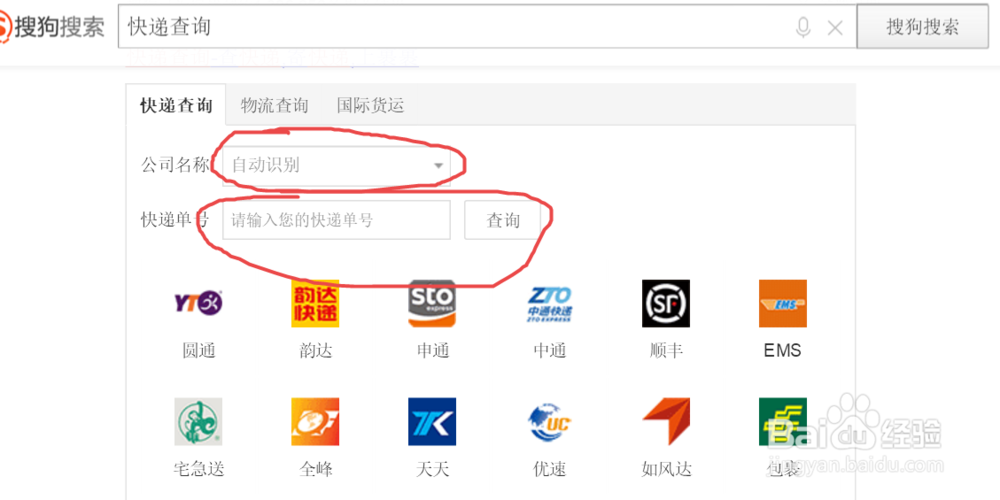The image size is (1000, 500).
Task: Select the STO 申通 courier icon
Action: (x=432, y=304)
